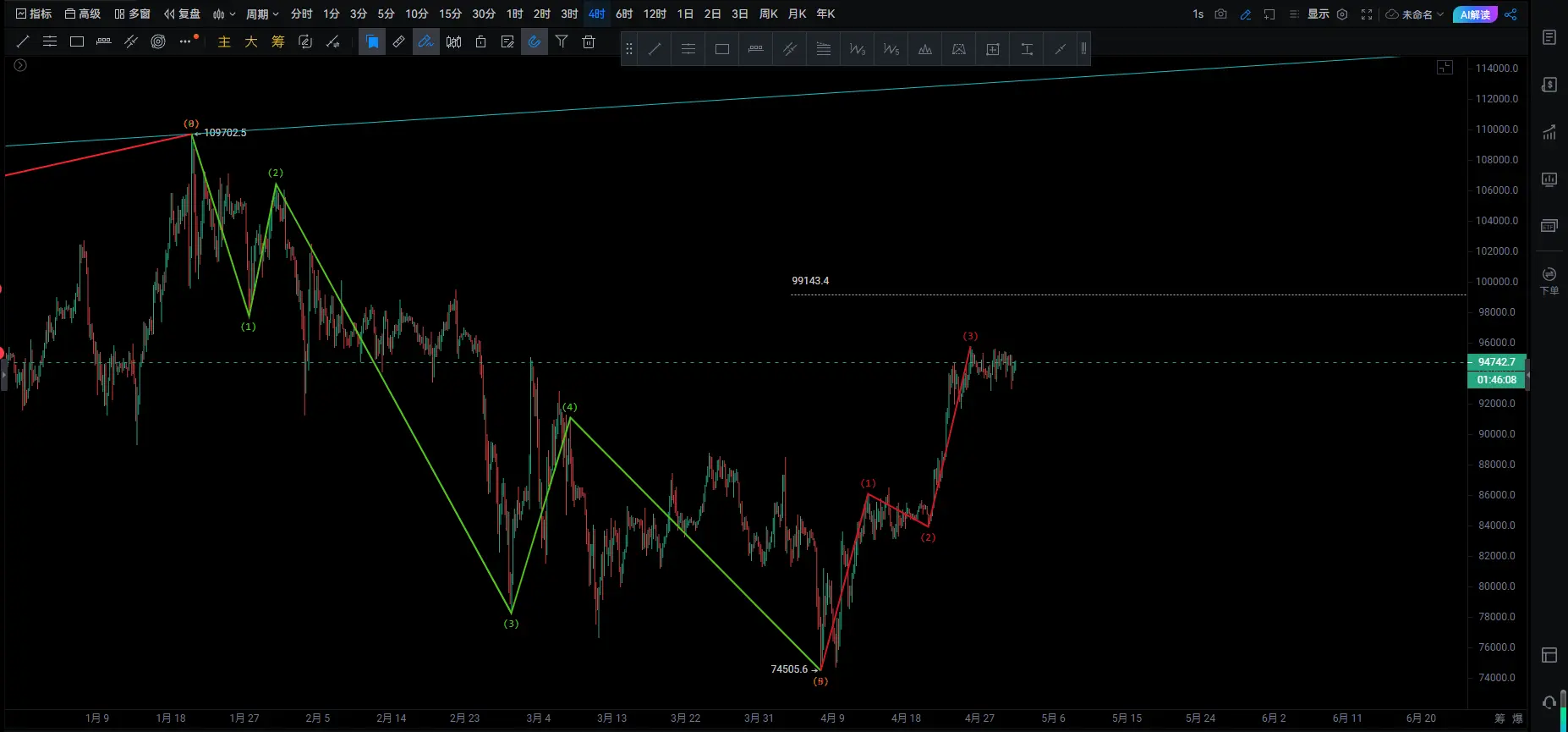Screen dimensions: 1568x732
Task: Expand the collapsed panel arrow at chart top-left
Action: click(20, 65)
